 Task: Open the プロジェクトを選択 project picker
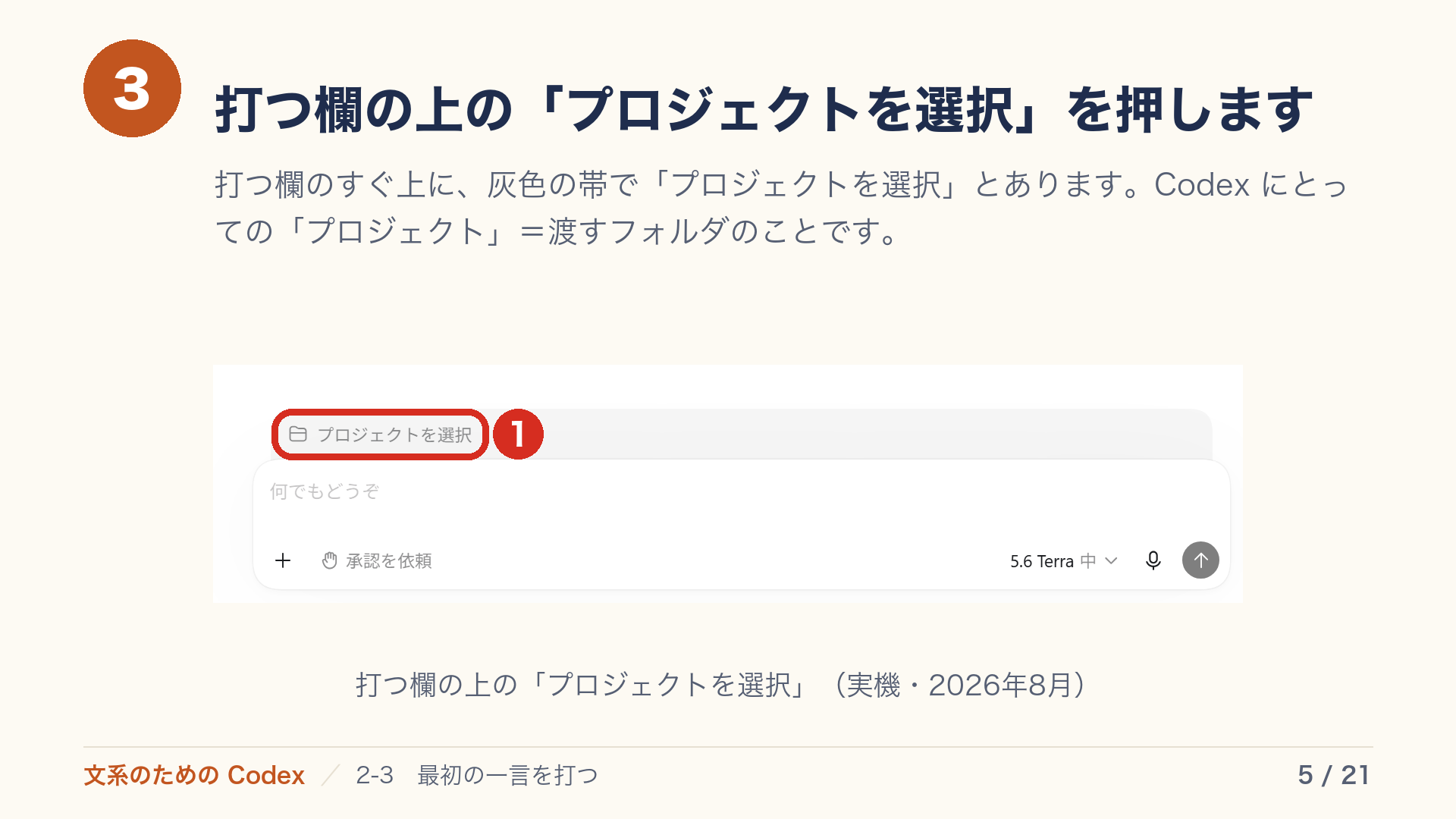click(x=381, y=435)
